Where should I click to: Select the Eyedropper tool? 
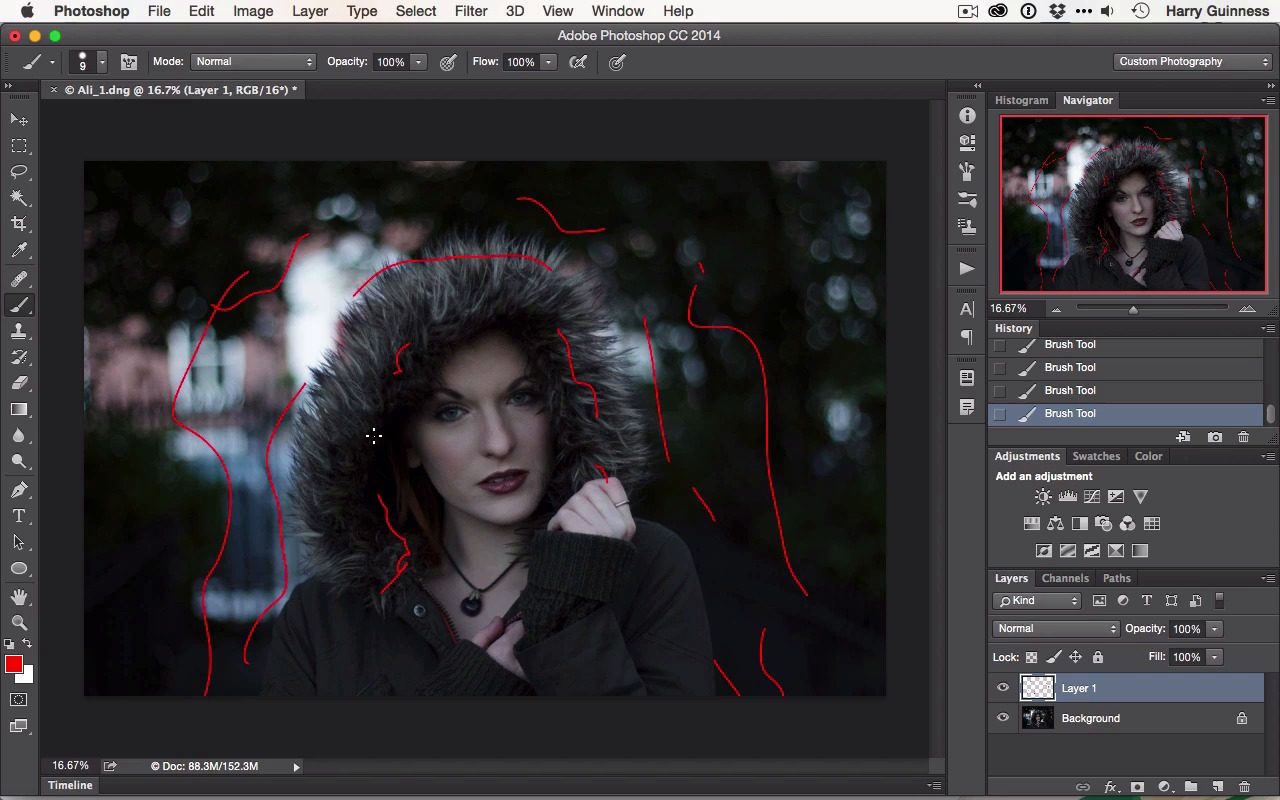(x=19, y=251)
